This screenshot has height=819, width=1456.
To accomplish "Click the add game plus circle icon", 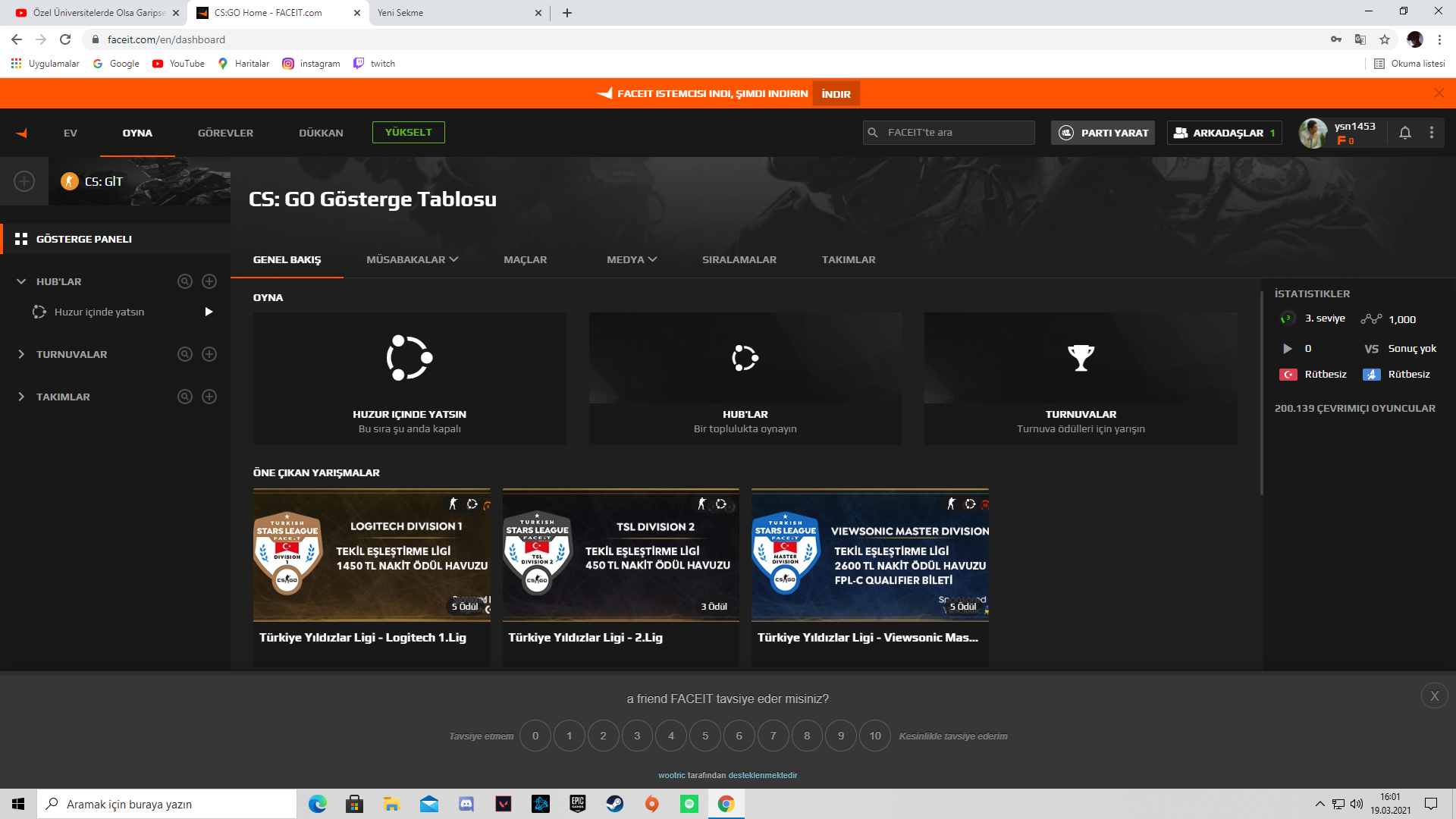I will (24, 181).
